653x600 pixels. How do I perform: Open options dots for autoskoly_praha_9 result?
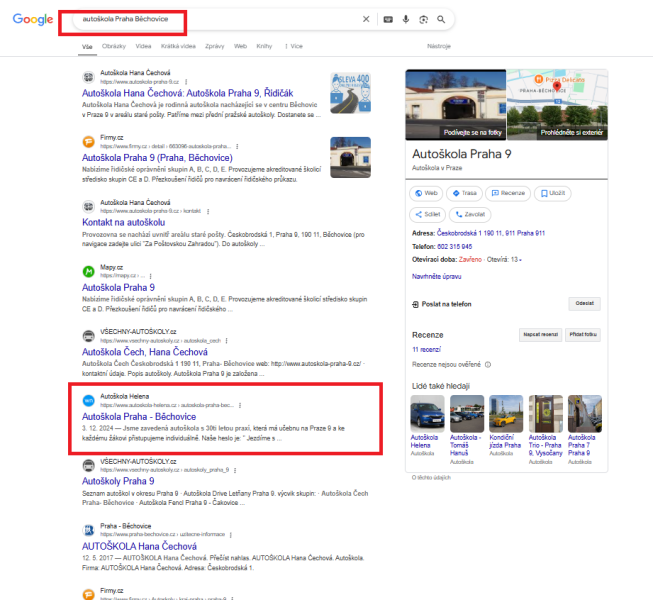click(235, 470)
